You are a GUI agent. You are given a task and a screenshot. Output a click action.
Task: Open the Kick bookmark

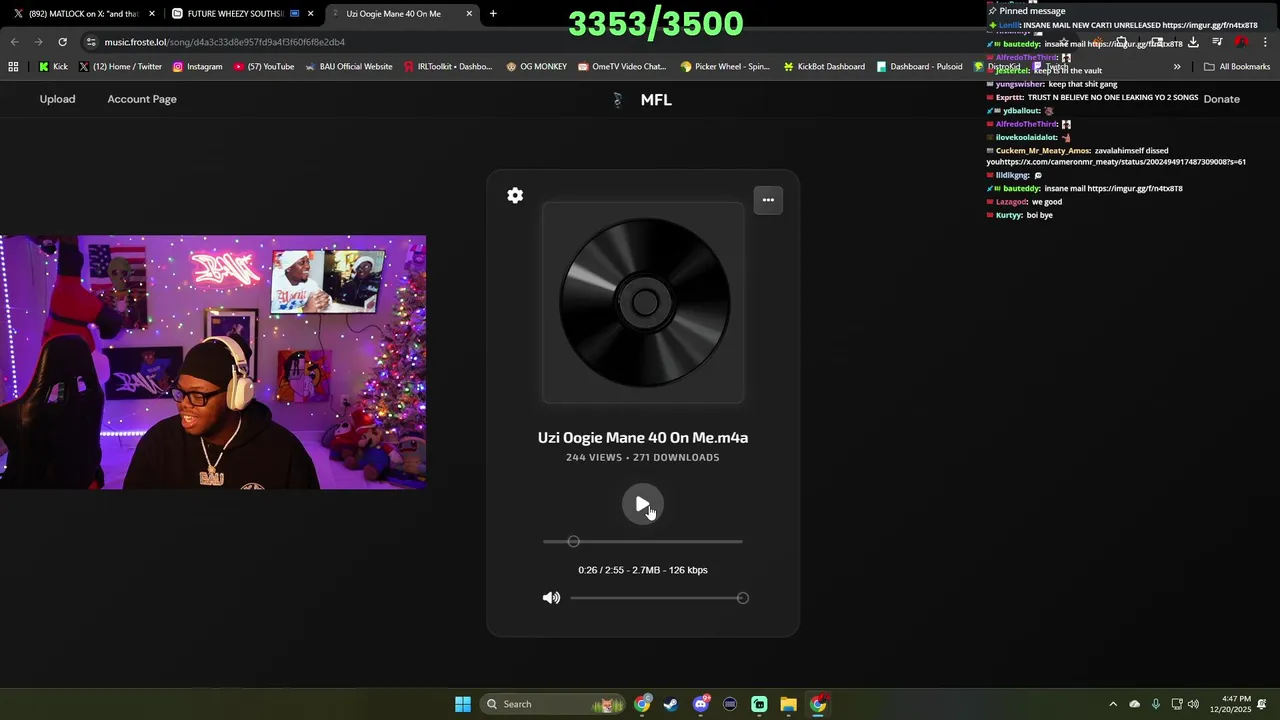click(53, 67)
